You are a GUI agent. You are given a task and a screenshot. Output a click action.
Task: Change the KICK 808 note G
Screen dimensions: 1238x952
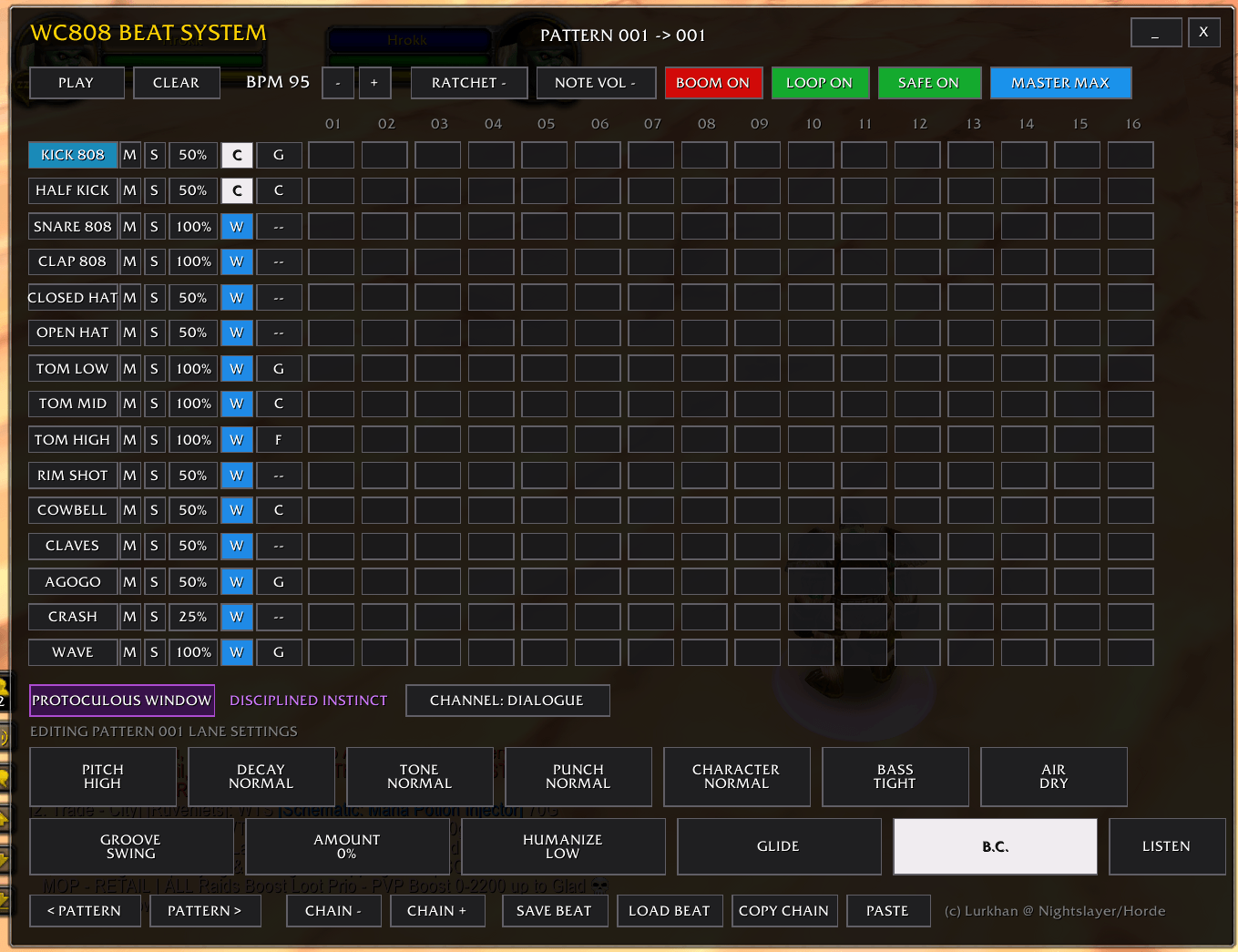[x=279, y=155]
